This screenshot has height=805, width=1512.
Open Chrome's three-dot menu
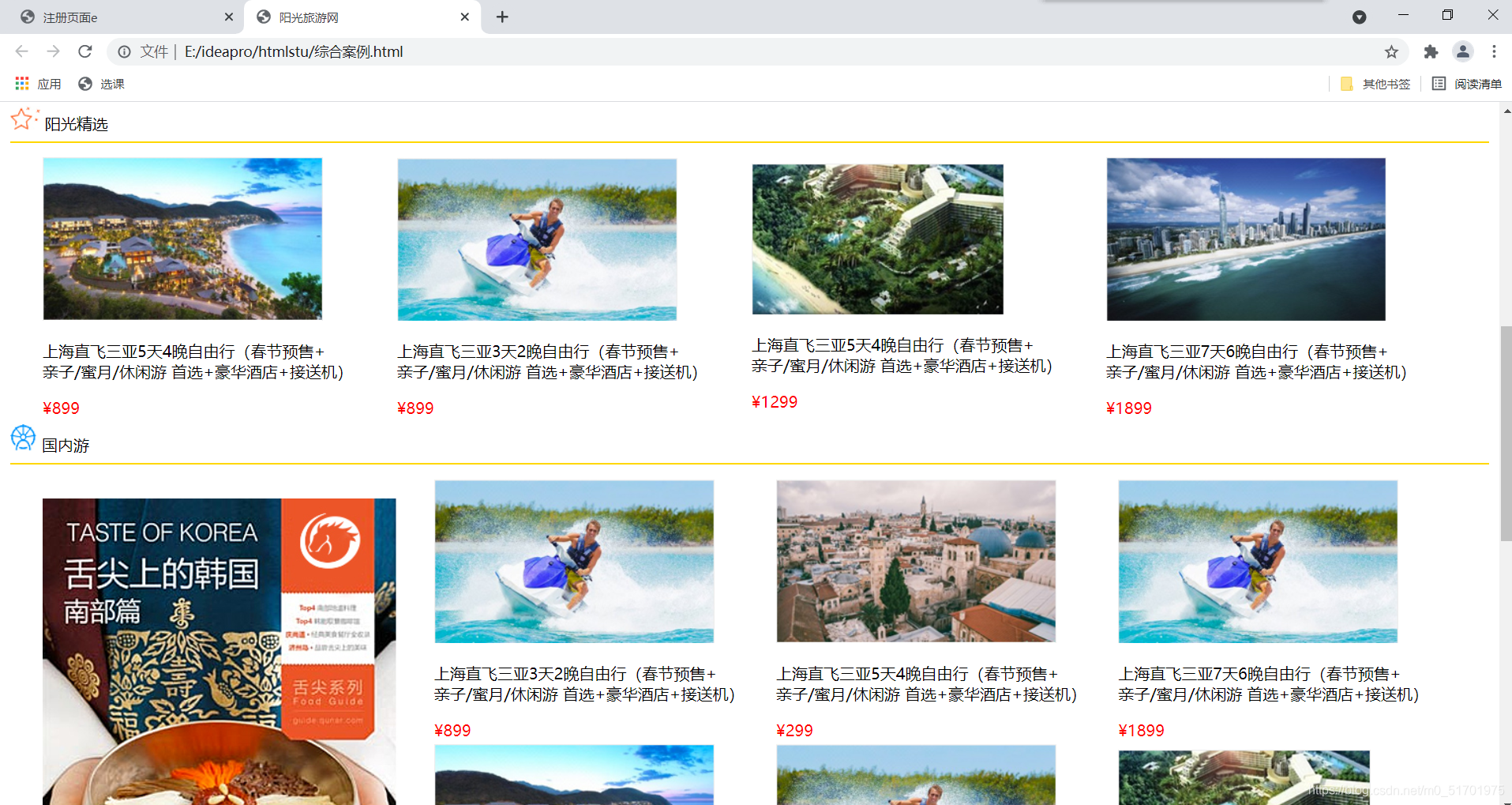coord(1494,51)
